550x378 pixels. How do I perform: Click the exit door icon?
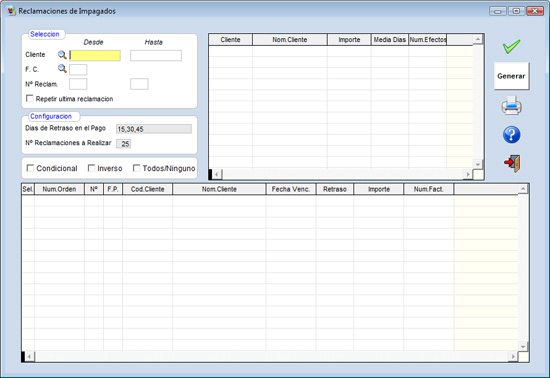[x=512, y=163]
